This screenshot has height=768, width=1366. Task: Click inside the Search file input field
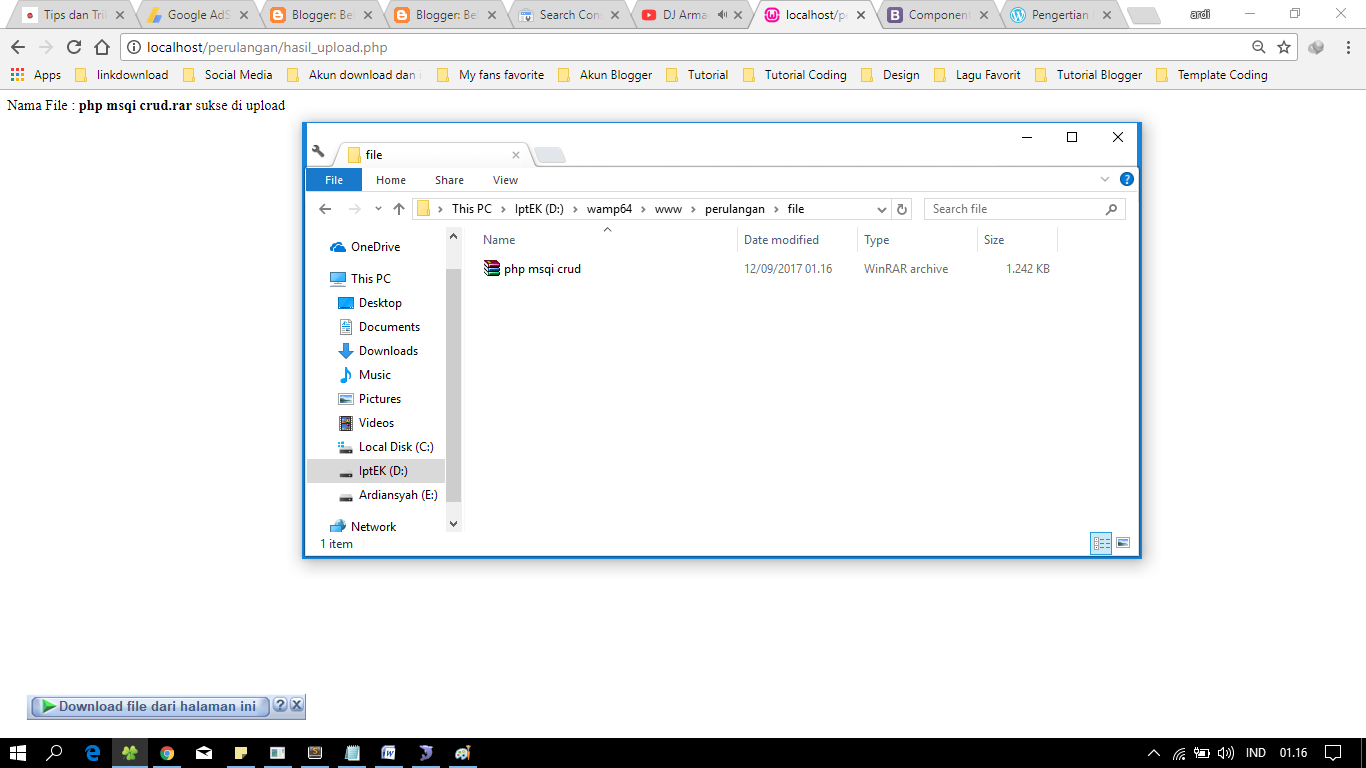pyautogui.click(x=1010, y=208)
